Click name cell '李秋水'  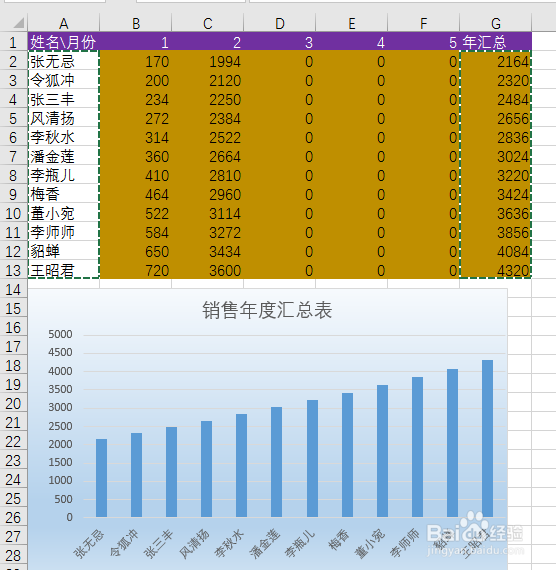tap(64, 137)
